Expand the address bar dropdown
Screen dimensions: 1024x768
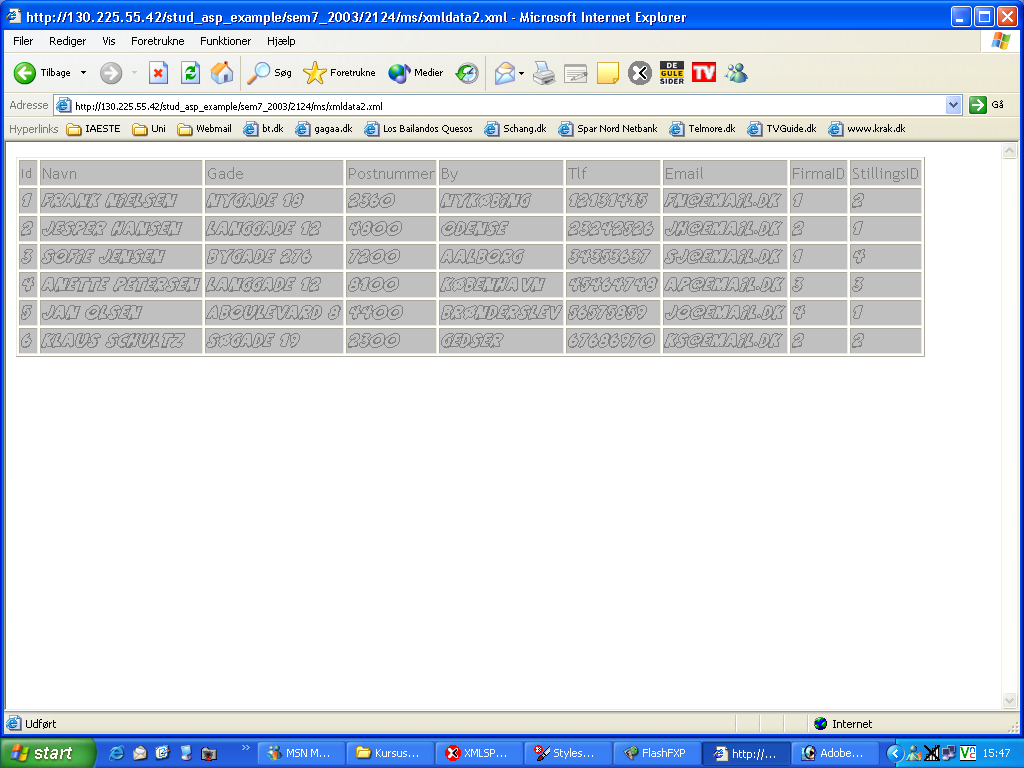[x=953, y=105]
